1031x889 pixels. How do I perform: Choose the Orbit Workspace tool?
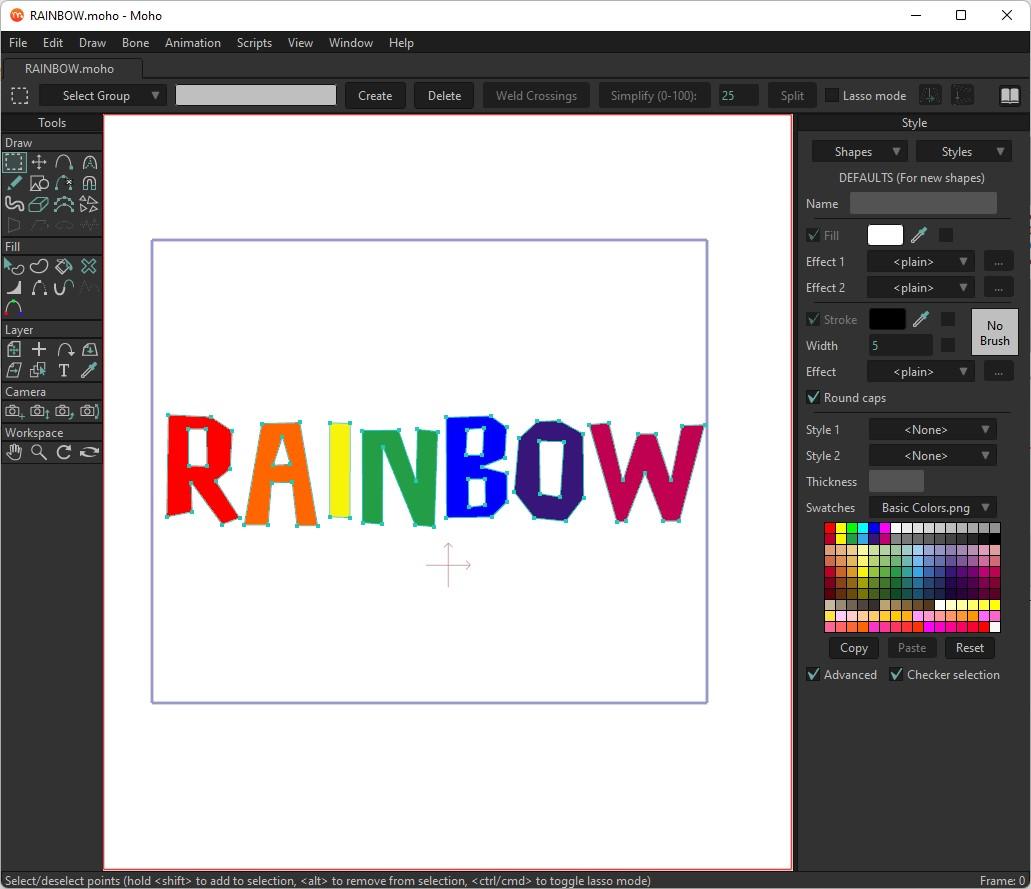89,452
